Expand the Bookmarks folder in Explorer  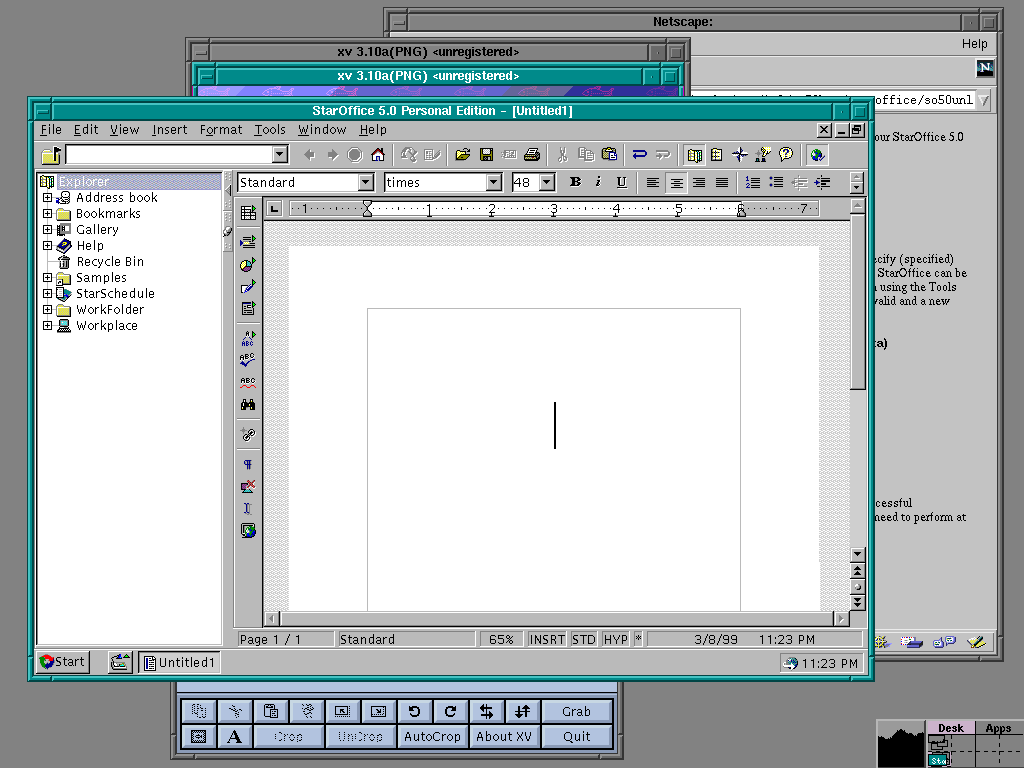47,214
